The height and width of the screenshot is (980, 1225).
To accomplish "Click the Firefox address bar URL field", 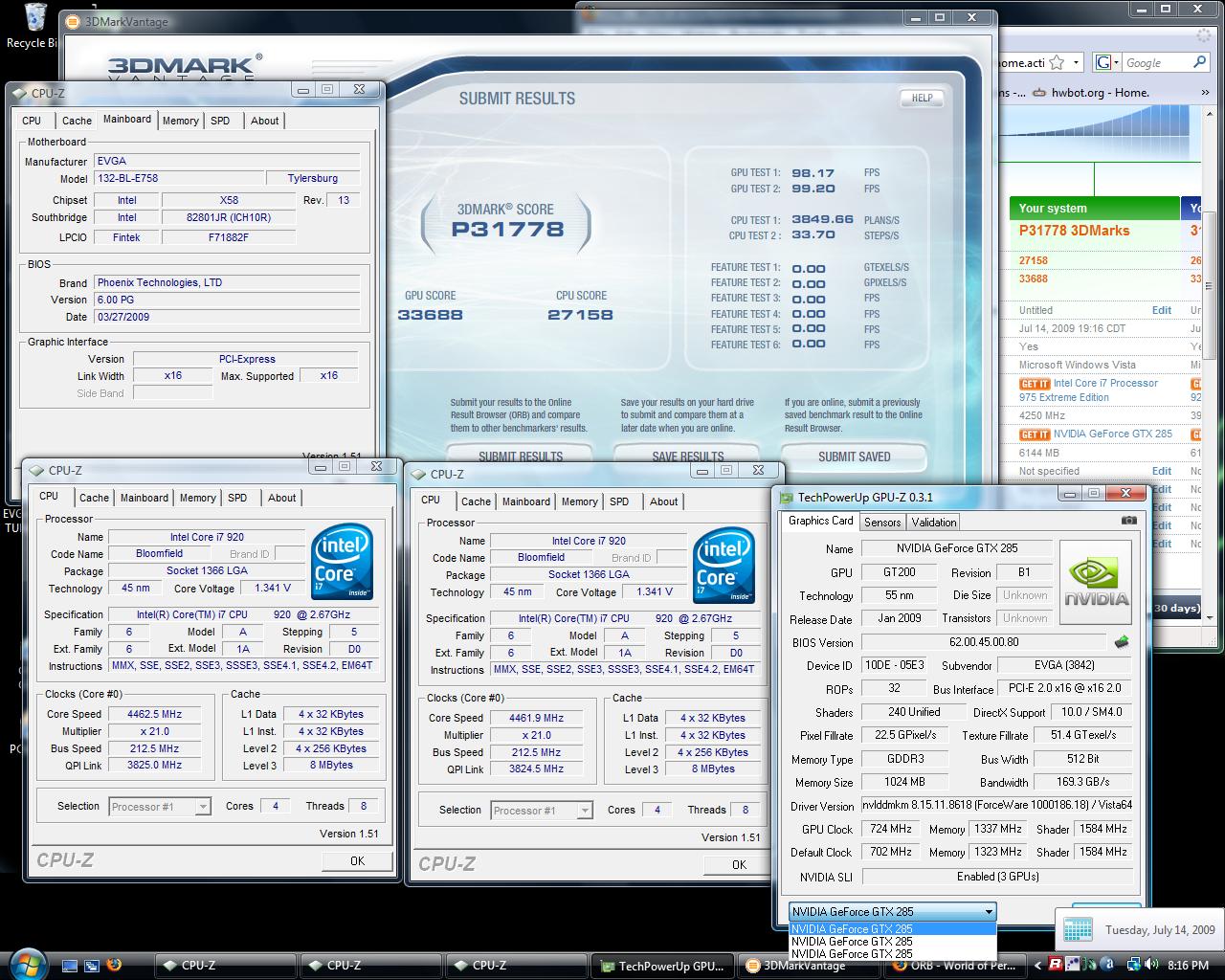I will coord(1021,63).
